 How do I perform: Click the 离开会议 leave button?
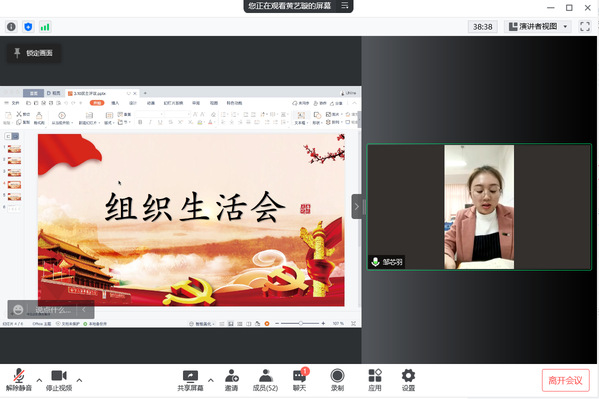point(565,380)
